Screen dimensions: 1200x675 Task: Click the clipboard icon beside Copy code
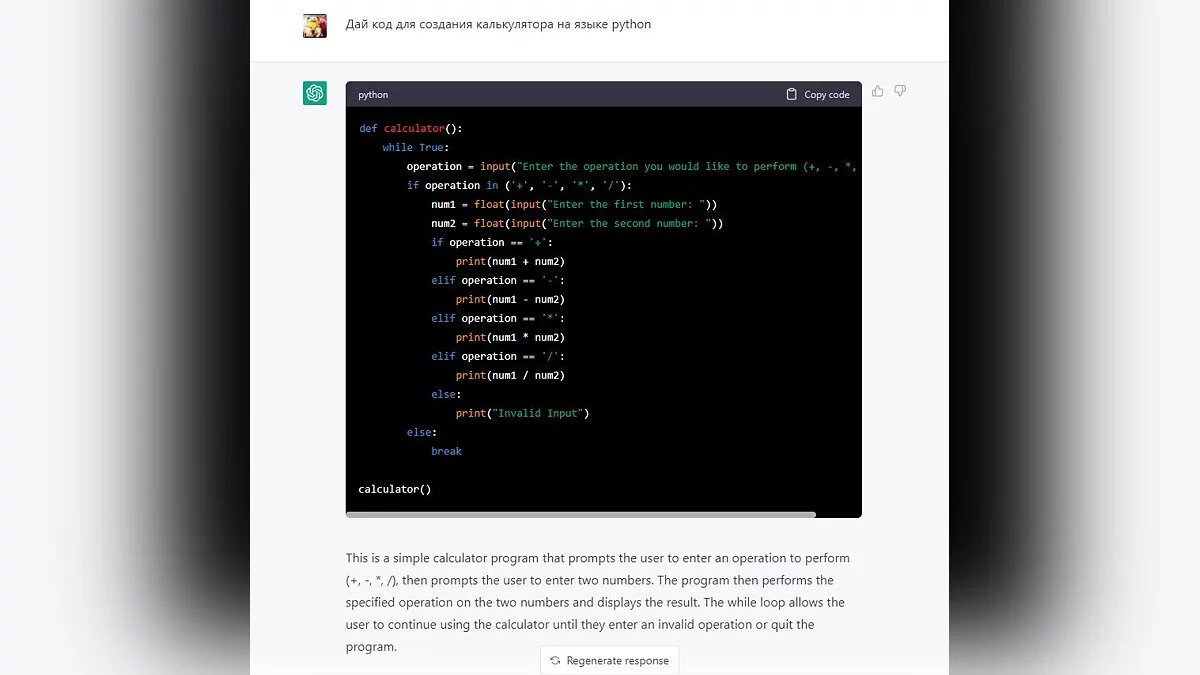tap(792, 94)
